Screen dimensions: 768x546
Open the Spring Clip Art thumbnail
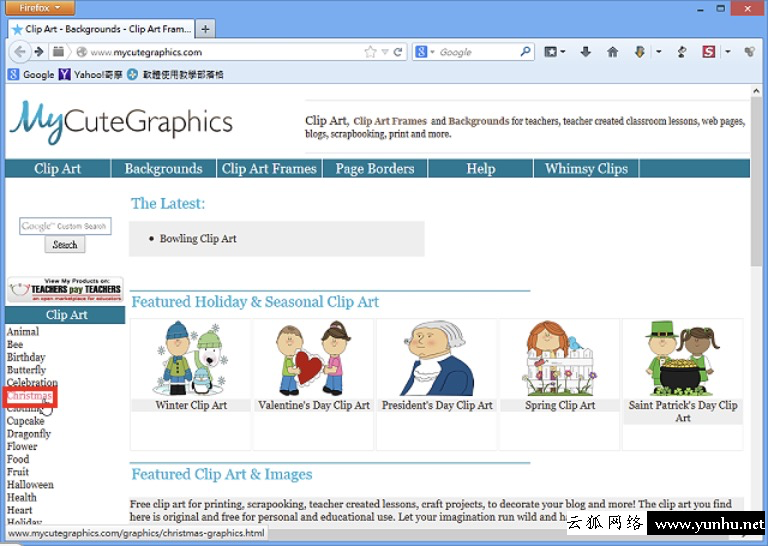click(560, 359)
